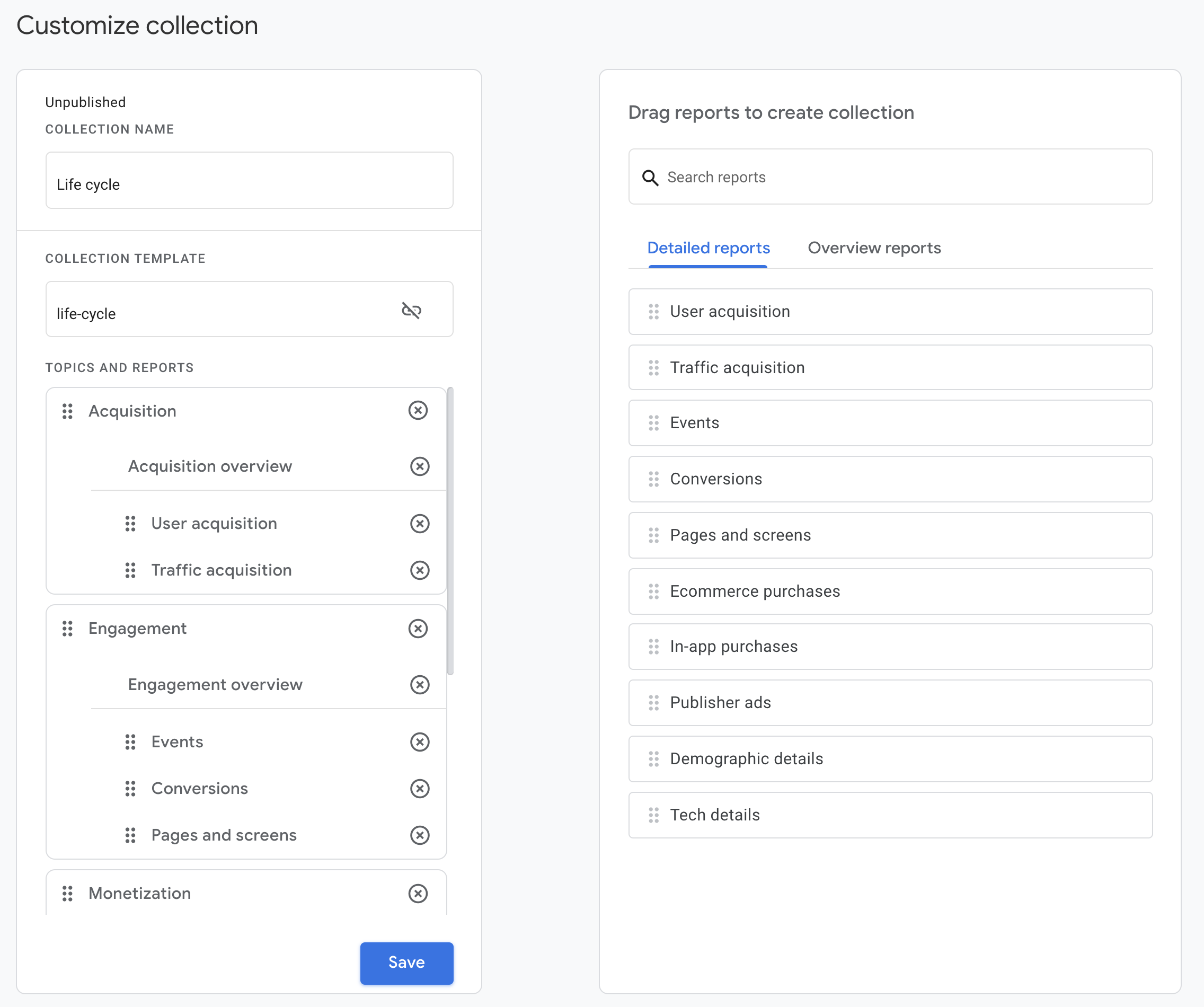The width and height of the screenshot is (1204, 1007).
Task: Remove the Monetization topic section
Action: 419,892
